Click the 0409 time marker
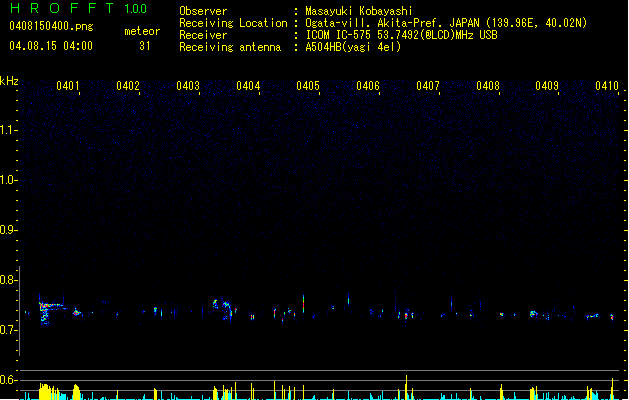Image resolution: width=629 pixels, height=400 pixels. pos(547,85)
